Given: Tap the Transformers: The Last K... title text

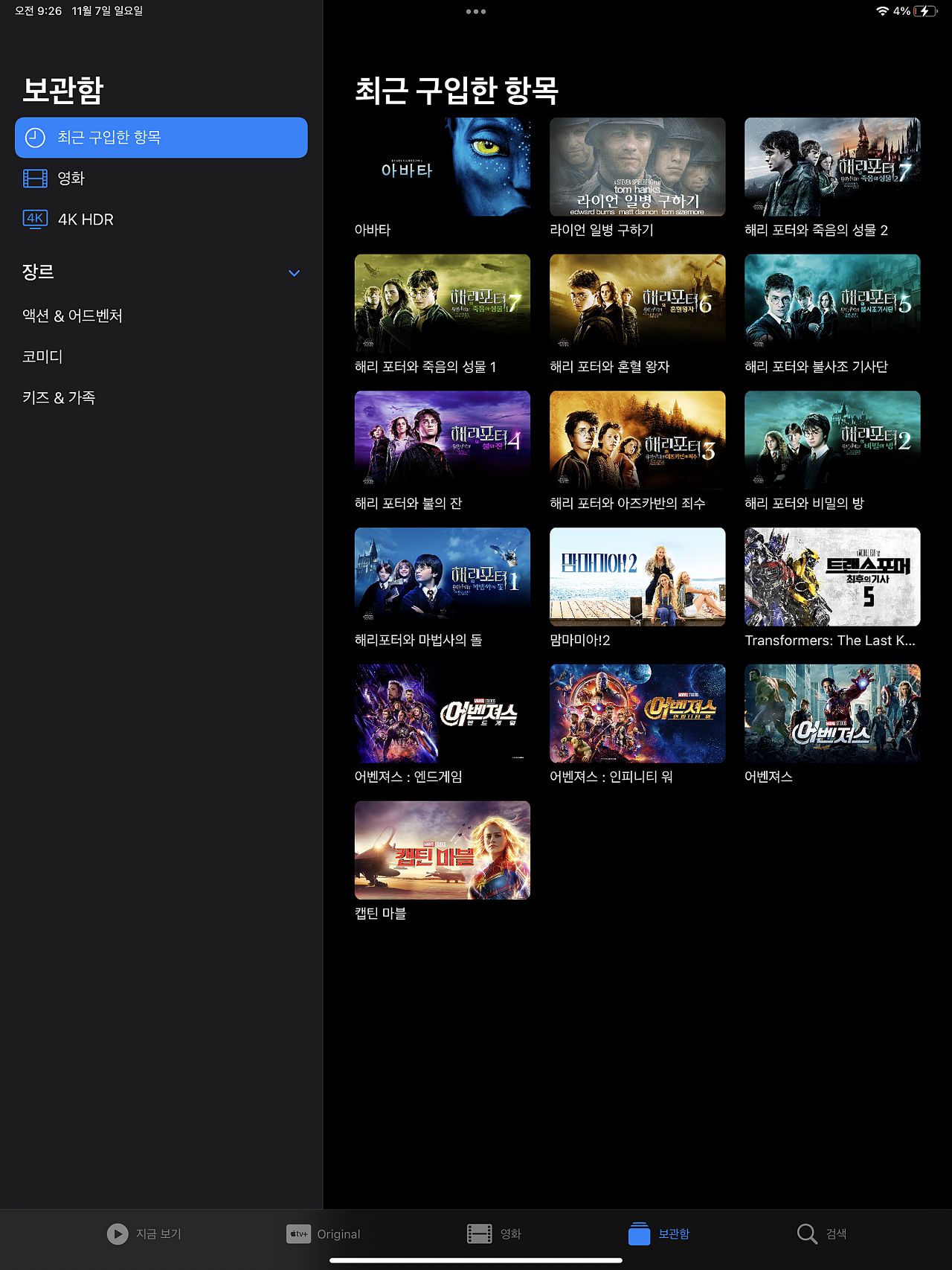Looking at the screenshot, I should [x=830, y=641].
